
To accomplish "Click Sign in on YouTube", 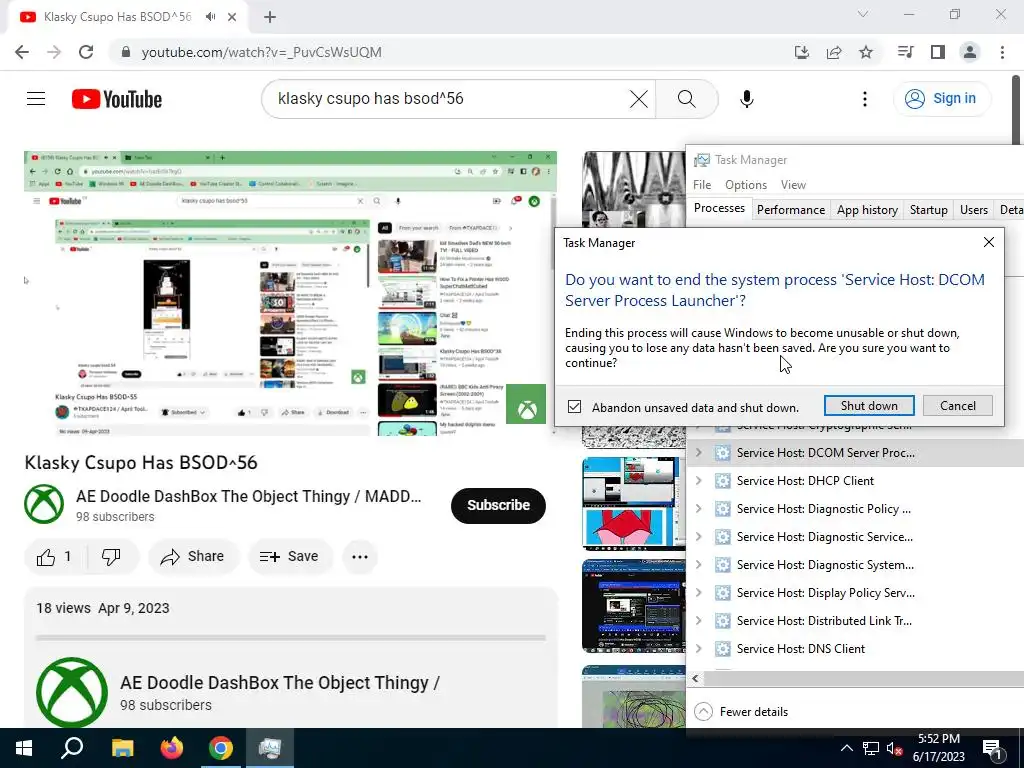I will [x=942, y=99].
